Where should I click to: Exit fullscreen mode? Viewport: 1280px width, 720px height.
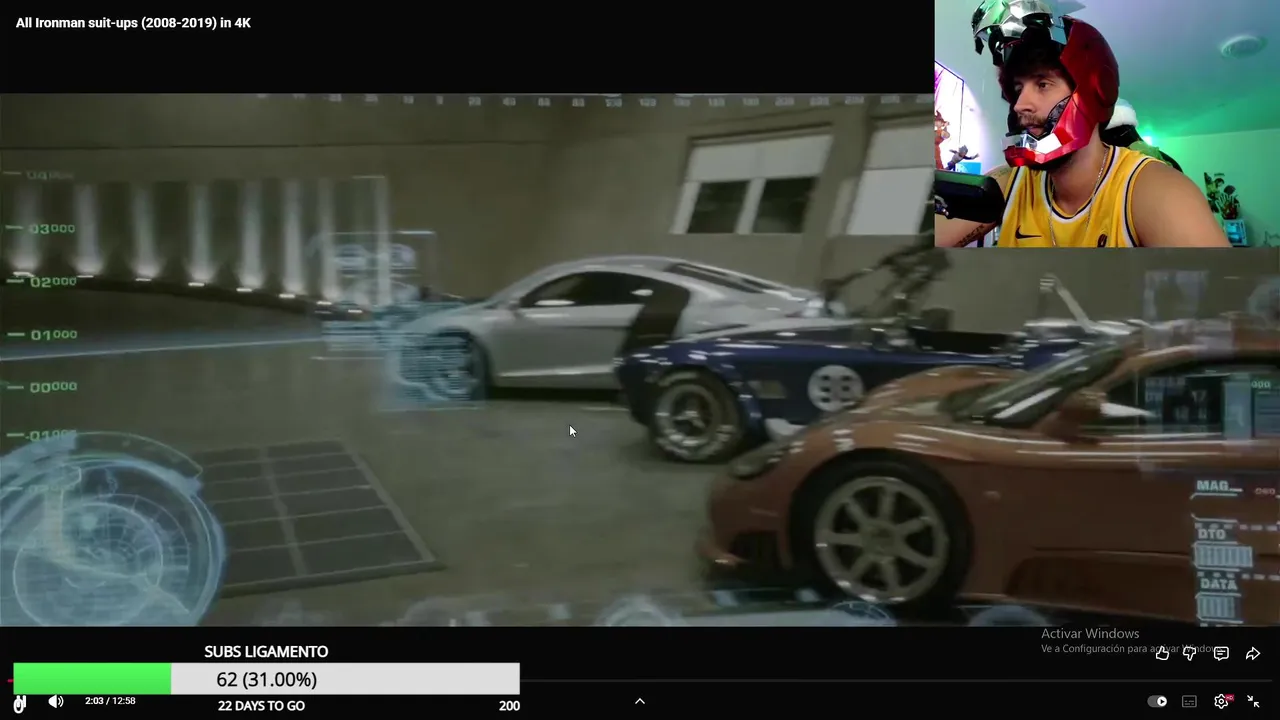click(x=1253, y=702)
